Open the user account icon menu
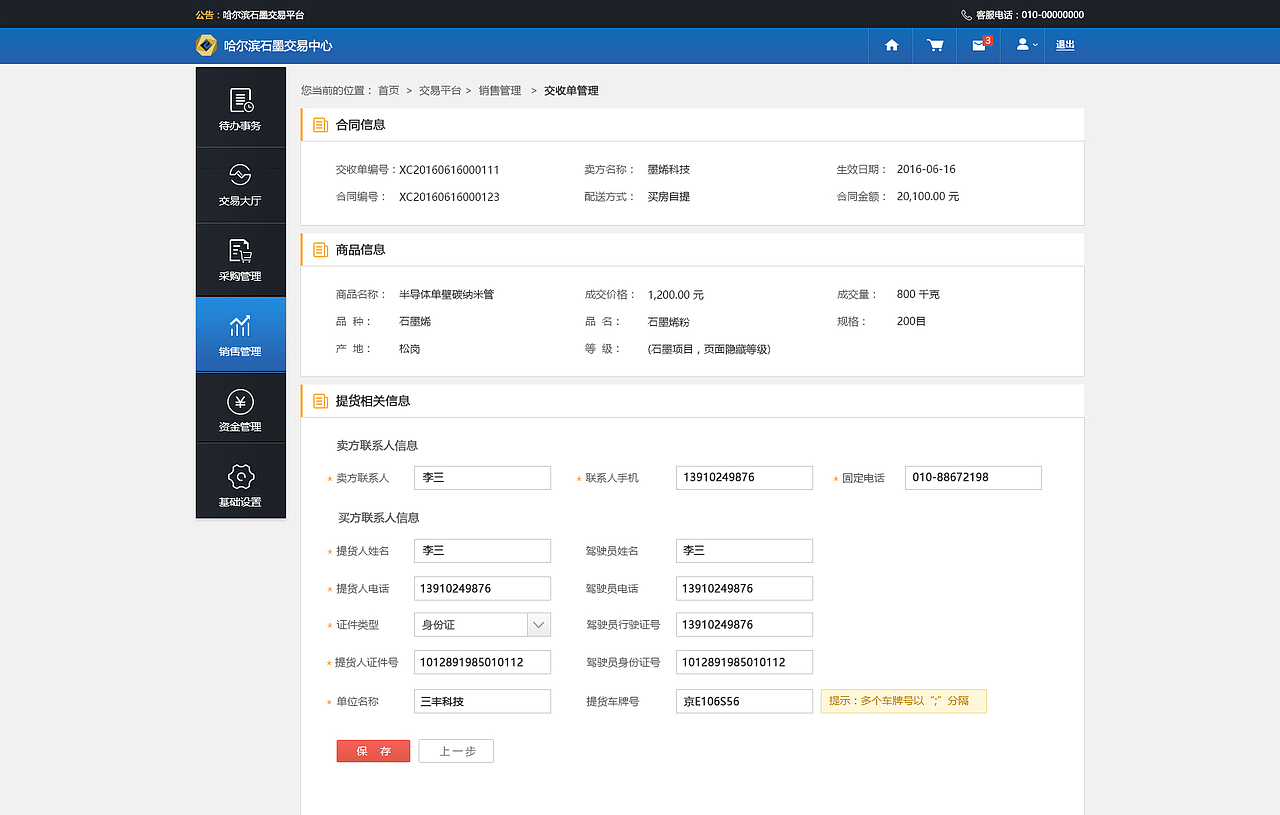The image size is (1280, 815). [1023, 45]
